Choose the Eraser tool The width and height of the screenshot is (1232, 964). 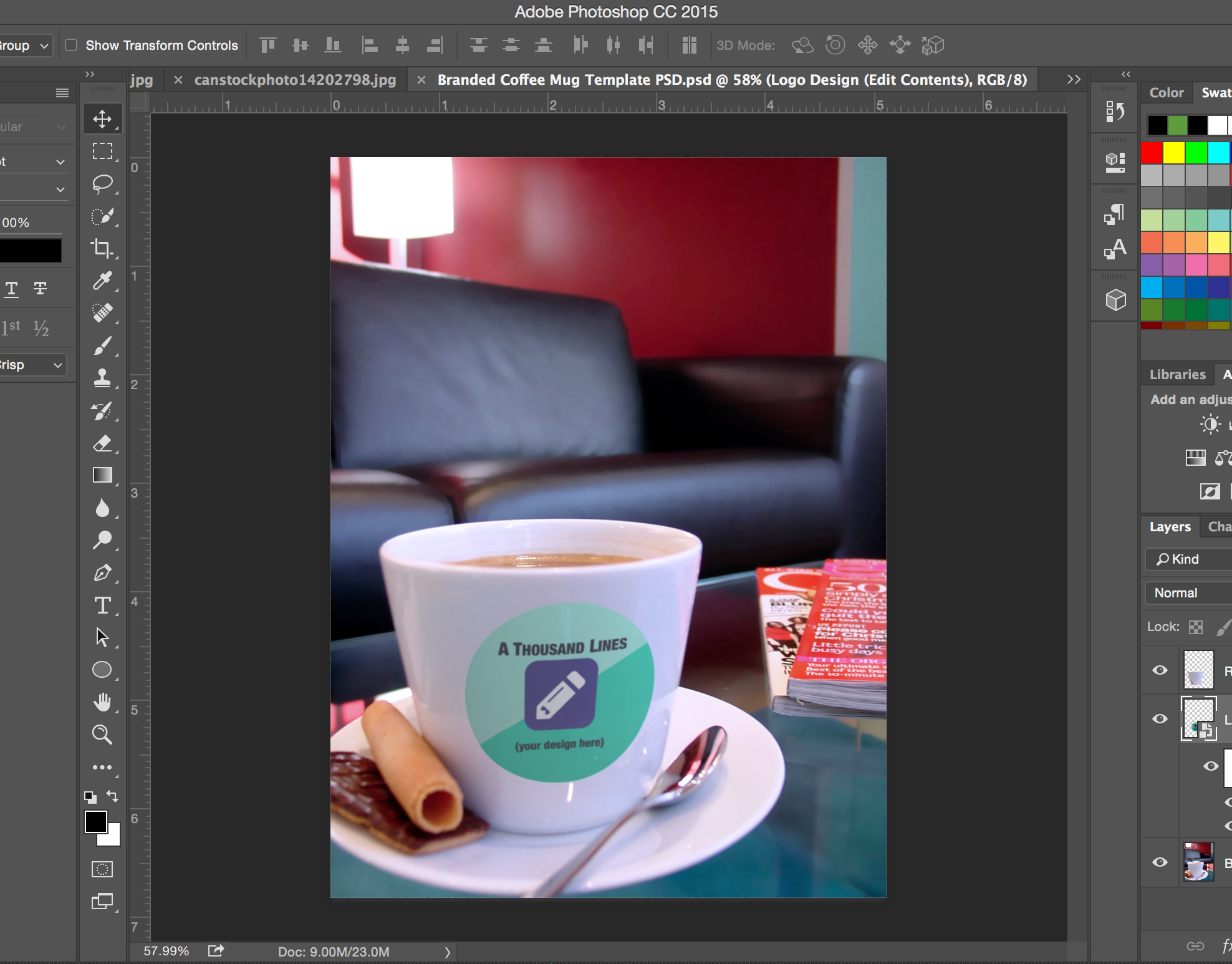[x=102, y=443]
